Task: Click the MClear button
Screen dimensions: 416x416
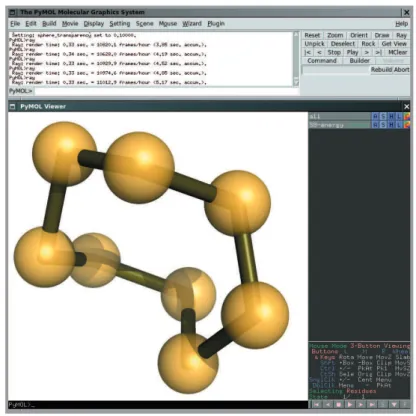Action: coord(397,52)
